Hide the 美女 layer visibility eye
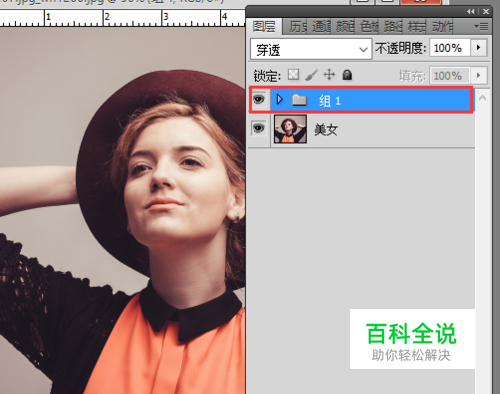The width and height of the screenshot is (500, 394). coord(259,128)
